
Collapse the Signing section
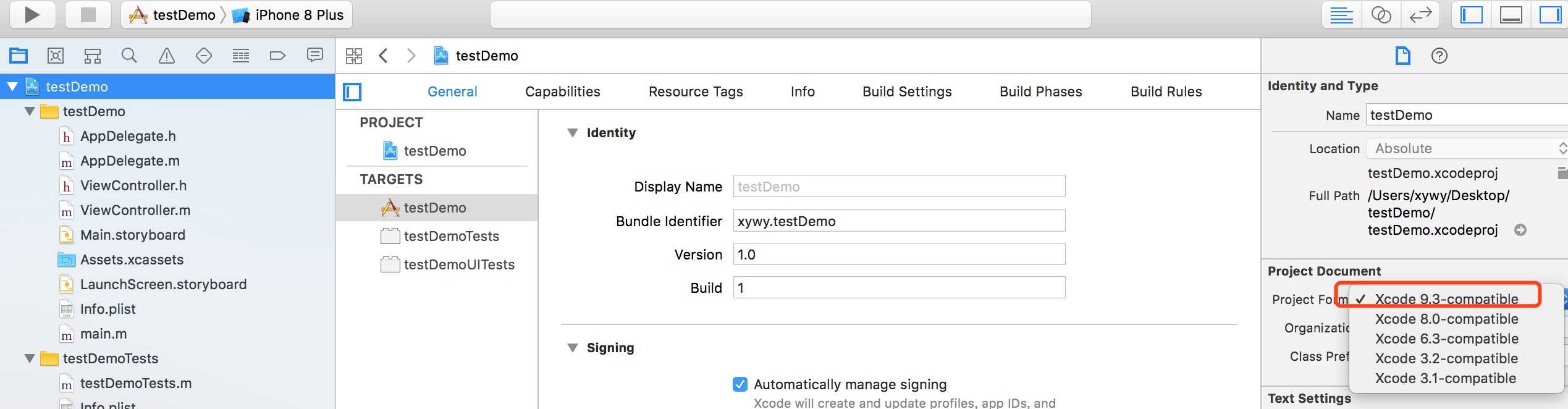[573, 348]
